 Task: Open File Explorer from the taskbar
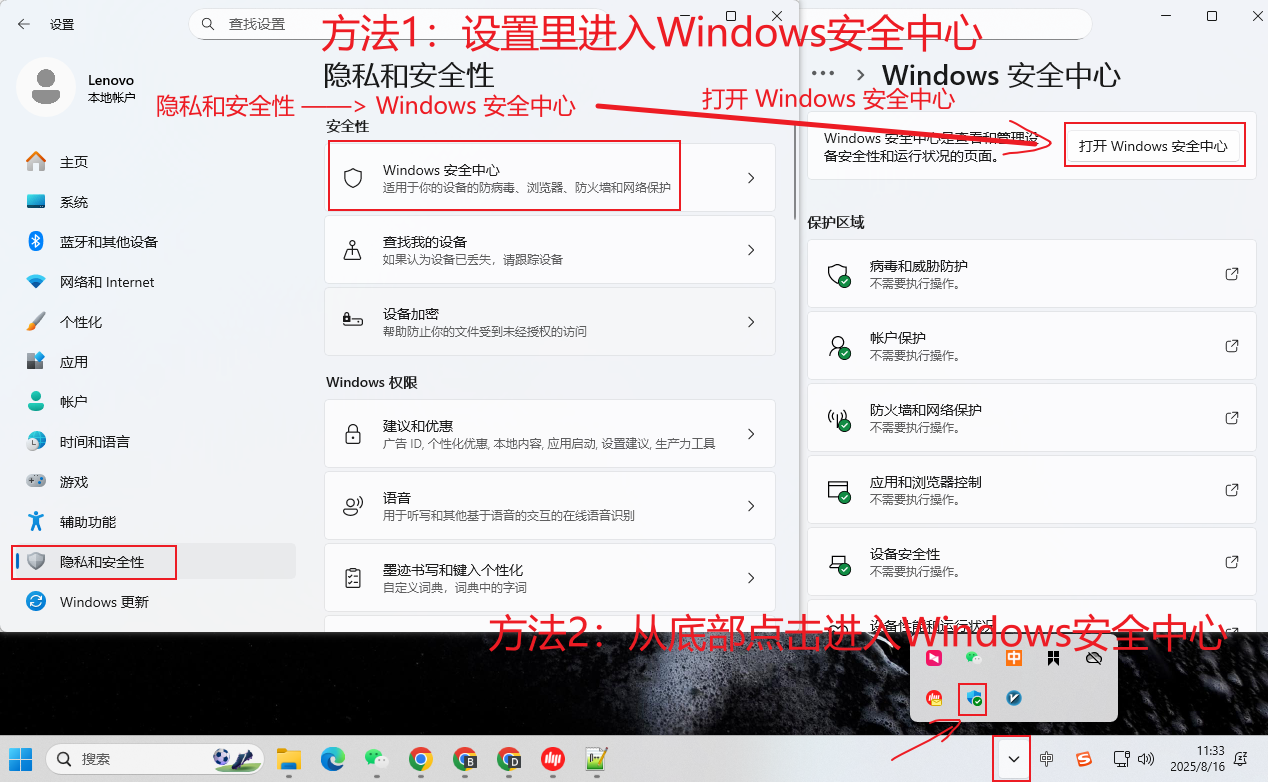click(x=289, y=760)
